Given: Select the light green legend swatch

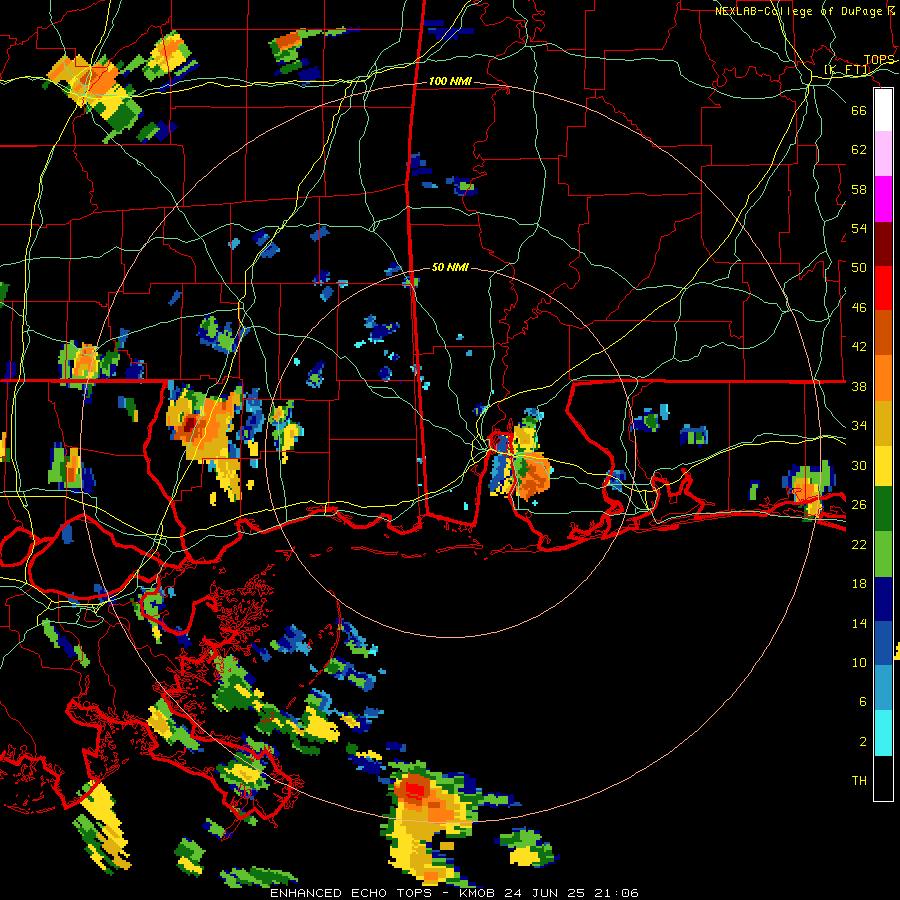Looking at the screenshot, I should click(x=883, y=554).
